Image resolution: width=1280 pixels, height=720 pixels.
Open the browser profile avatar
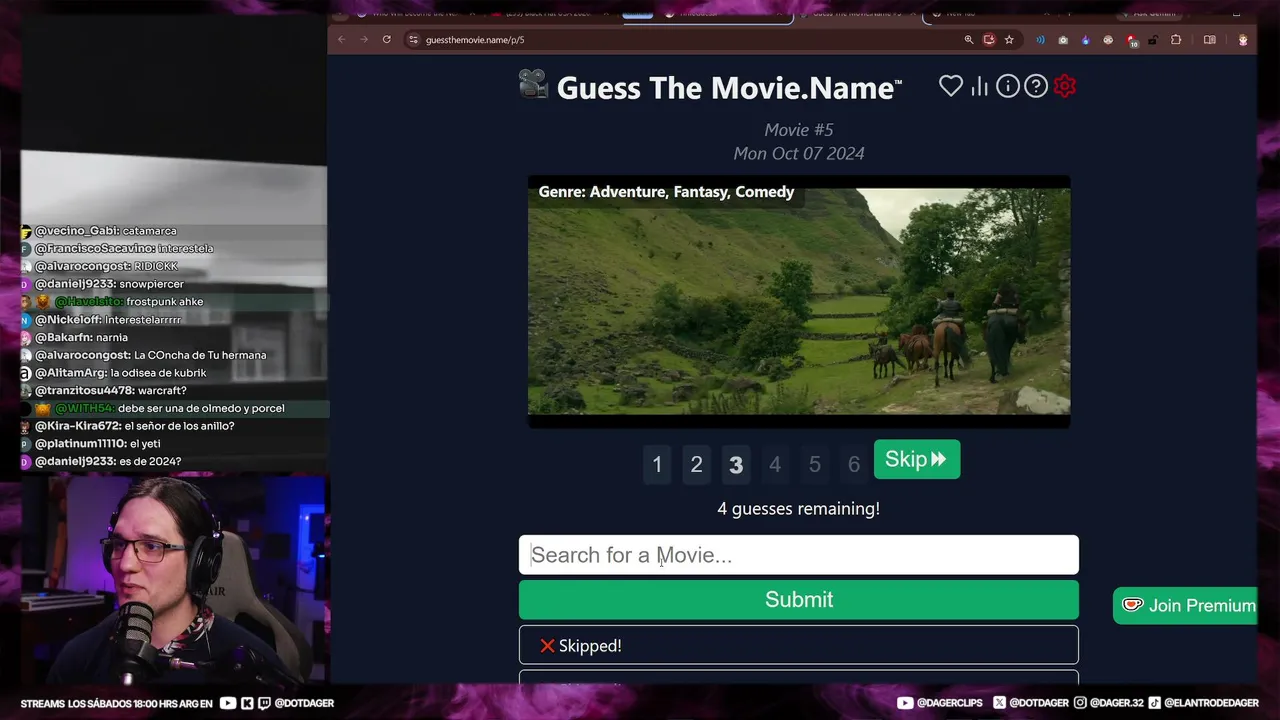(x=1243, y=40)
